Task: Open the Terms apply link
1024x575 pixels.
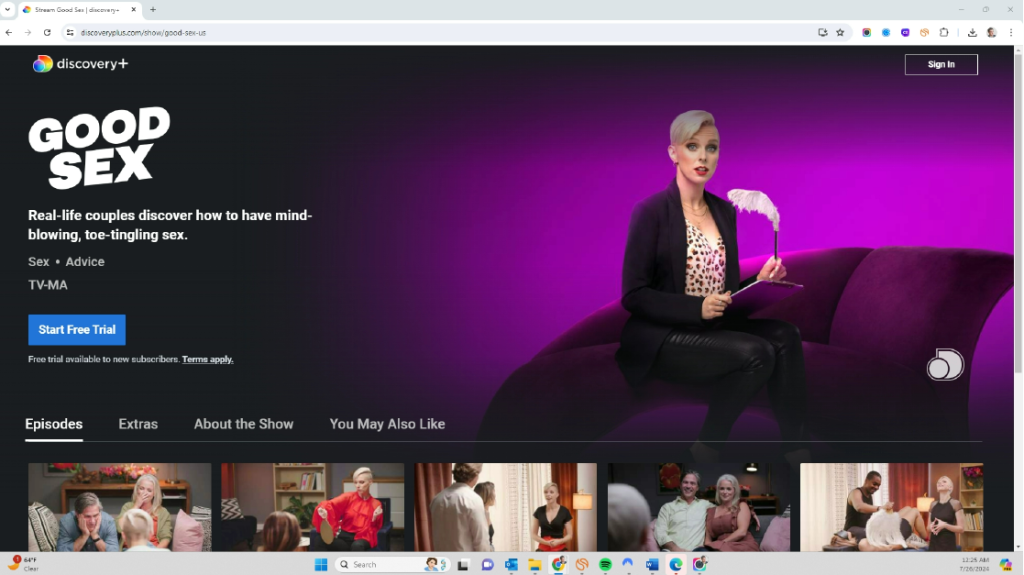Action: click(207, 359)
